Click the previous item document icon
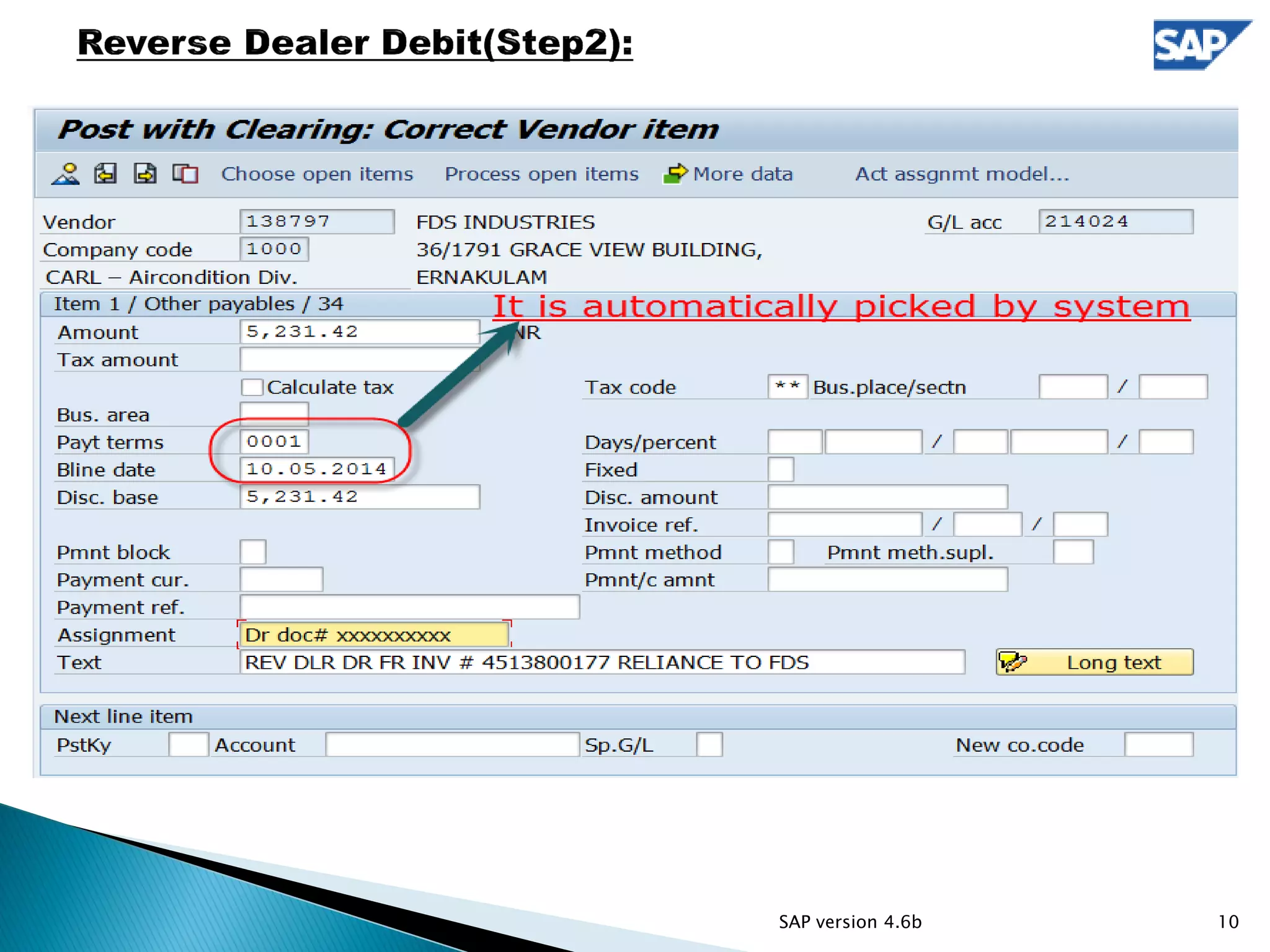This screenshot has height=952, width=1270. pos(105,174)
